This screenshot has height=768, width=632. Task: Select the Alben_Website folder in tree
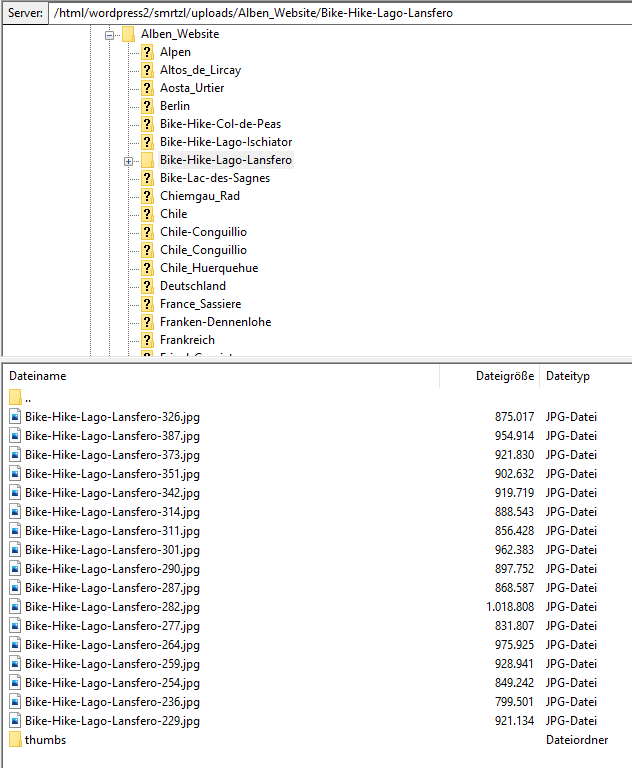[x=180, y=34]
